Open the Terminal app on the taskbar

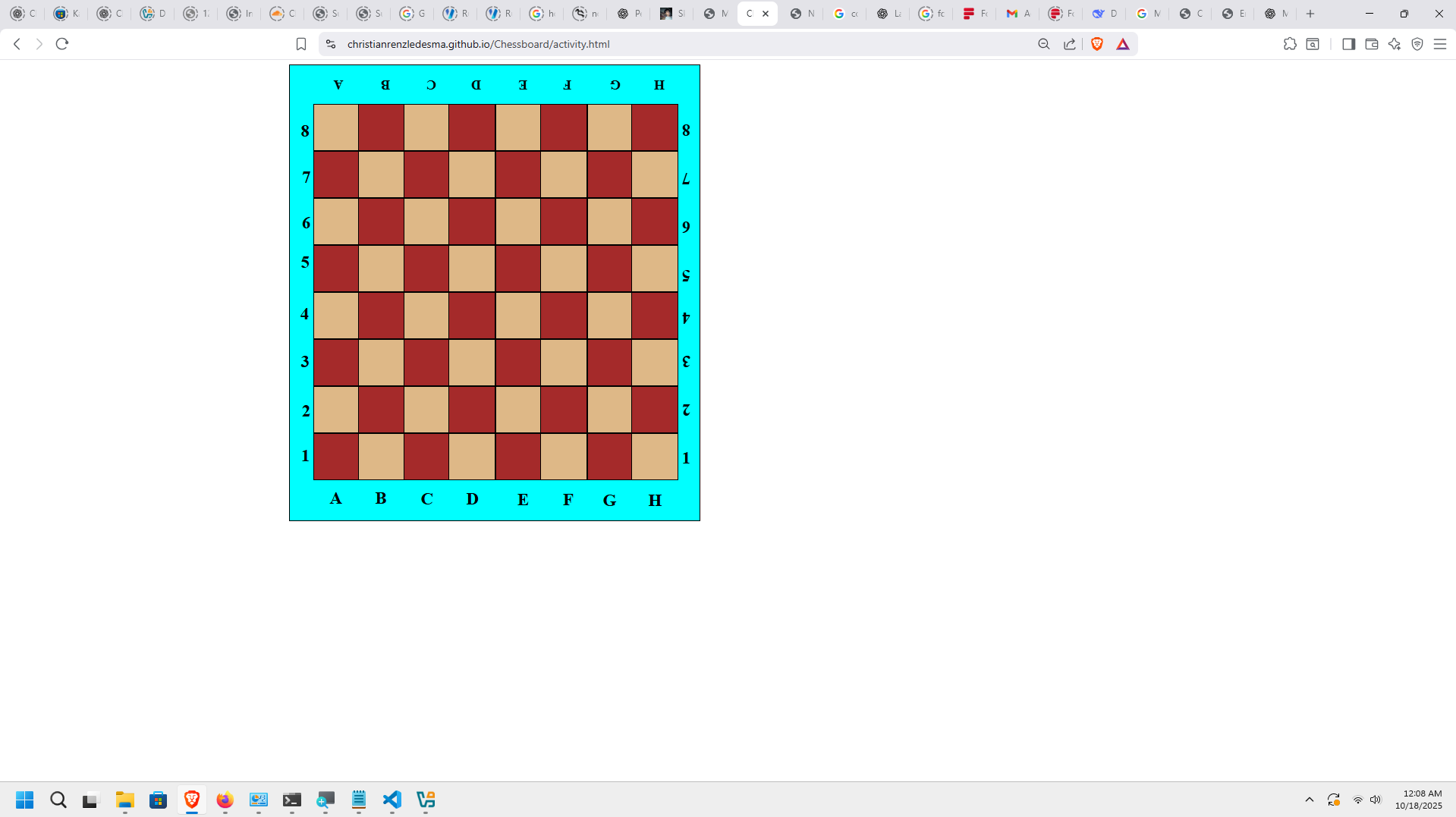292,800
